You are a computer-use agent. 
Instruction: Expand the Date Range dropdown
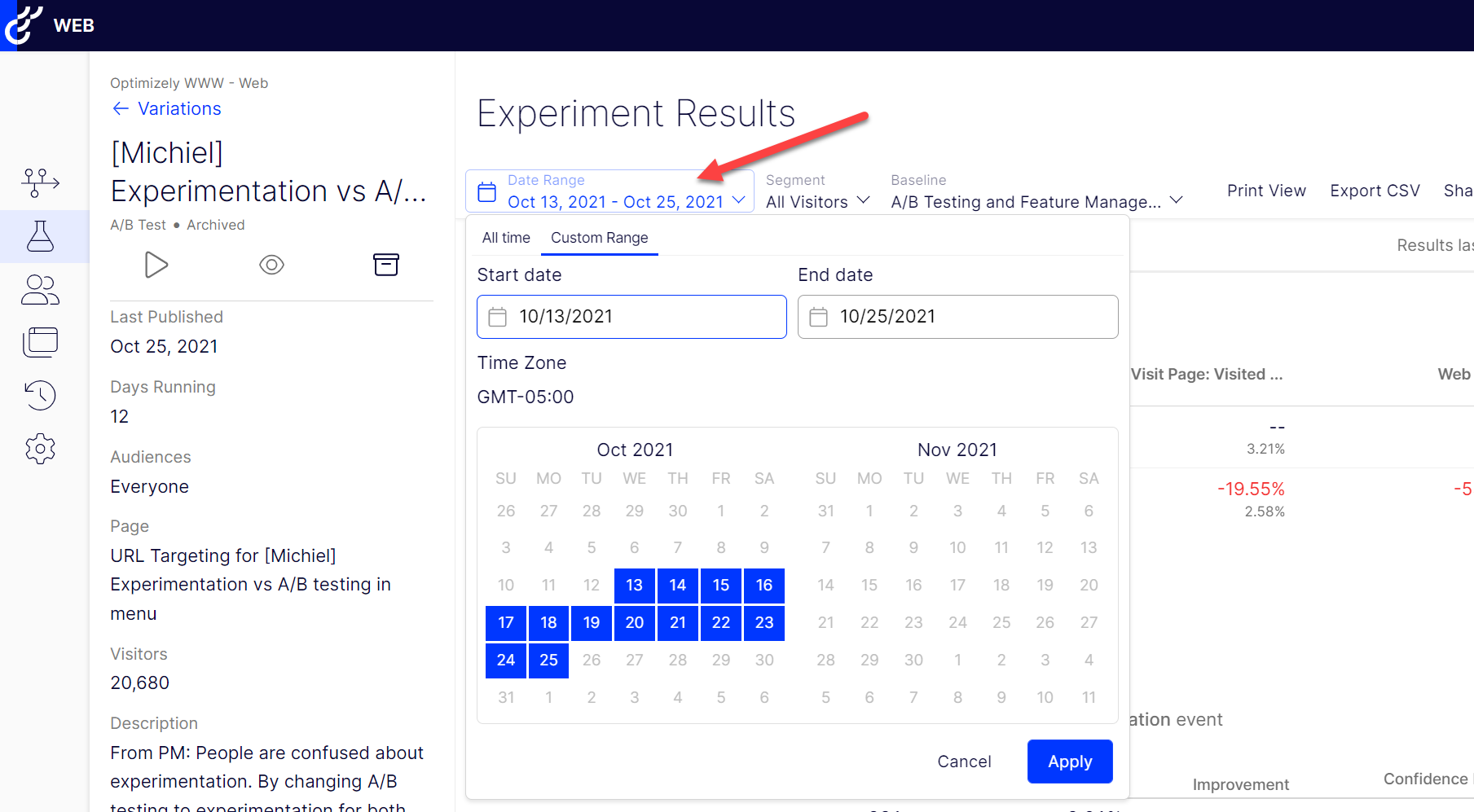tap(609, 191)
